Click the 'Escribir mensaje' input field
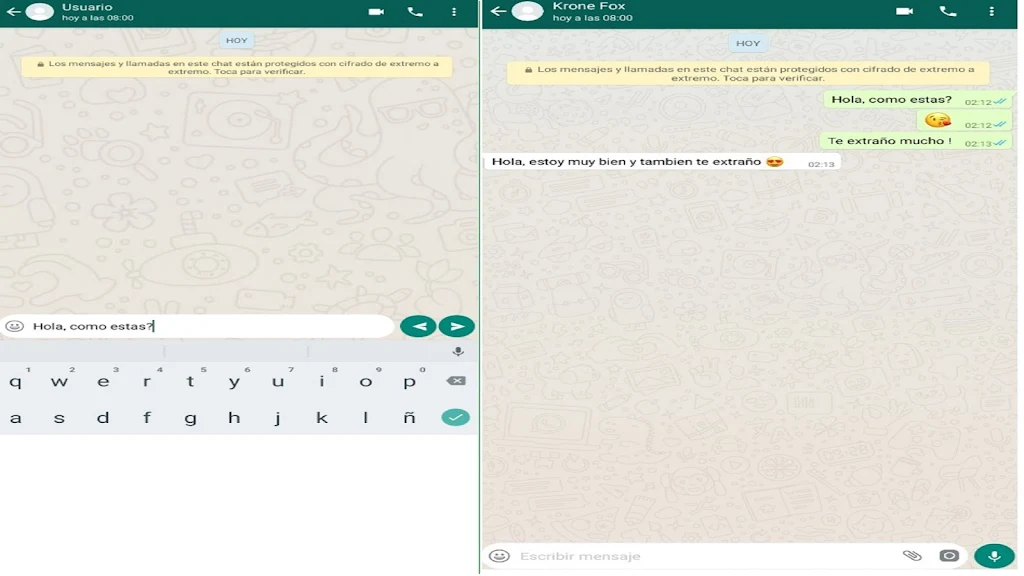The width and height of the screenshot is (1024, 576). [700, 556]
